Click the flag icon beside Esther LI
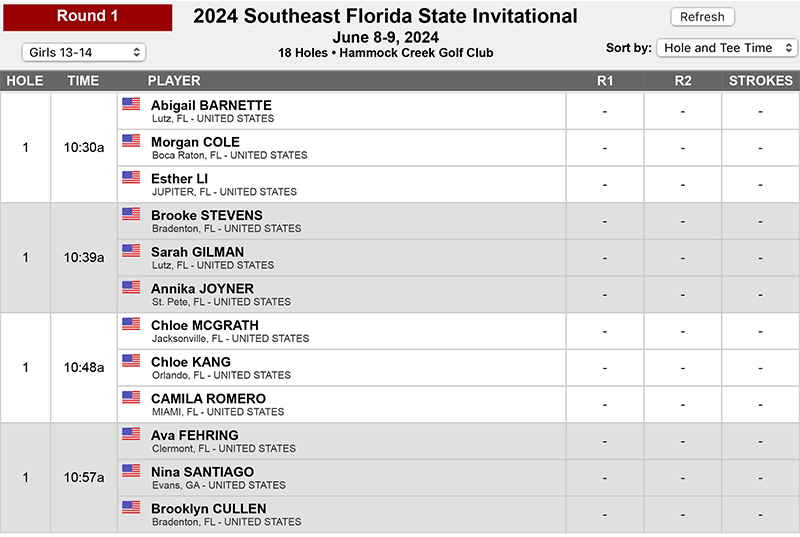 (x=131, y=177)
